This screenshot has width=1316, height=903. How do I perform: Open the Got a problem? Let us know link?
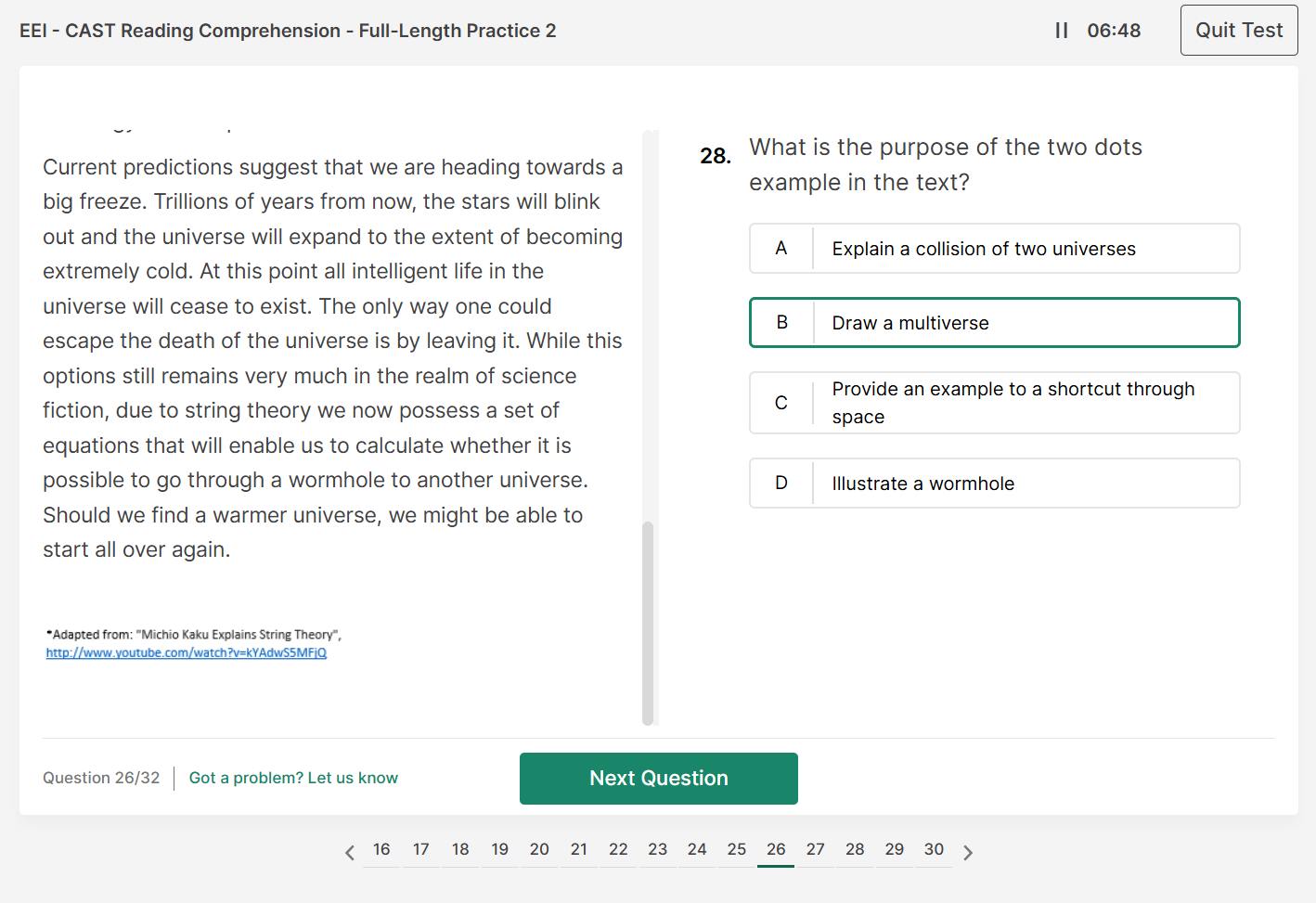pos(293,777)
